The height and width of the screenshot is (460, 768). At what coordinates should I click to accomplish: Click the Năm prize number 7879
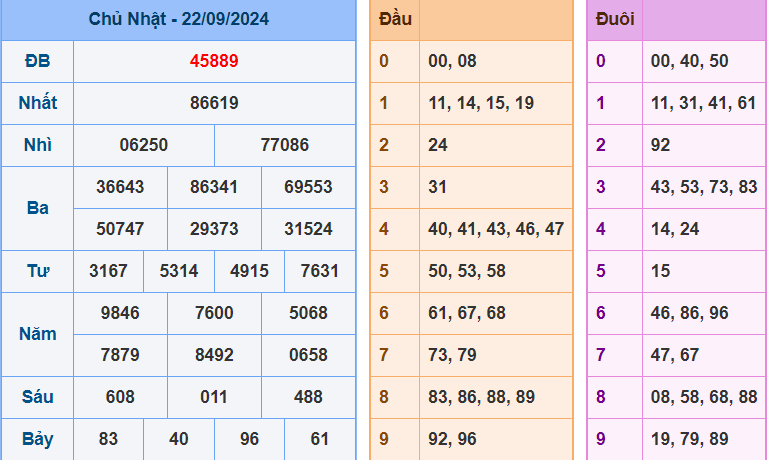(120, 355)
